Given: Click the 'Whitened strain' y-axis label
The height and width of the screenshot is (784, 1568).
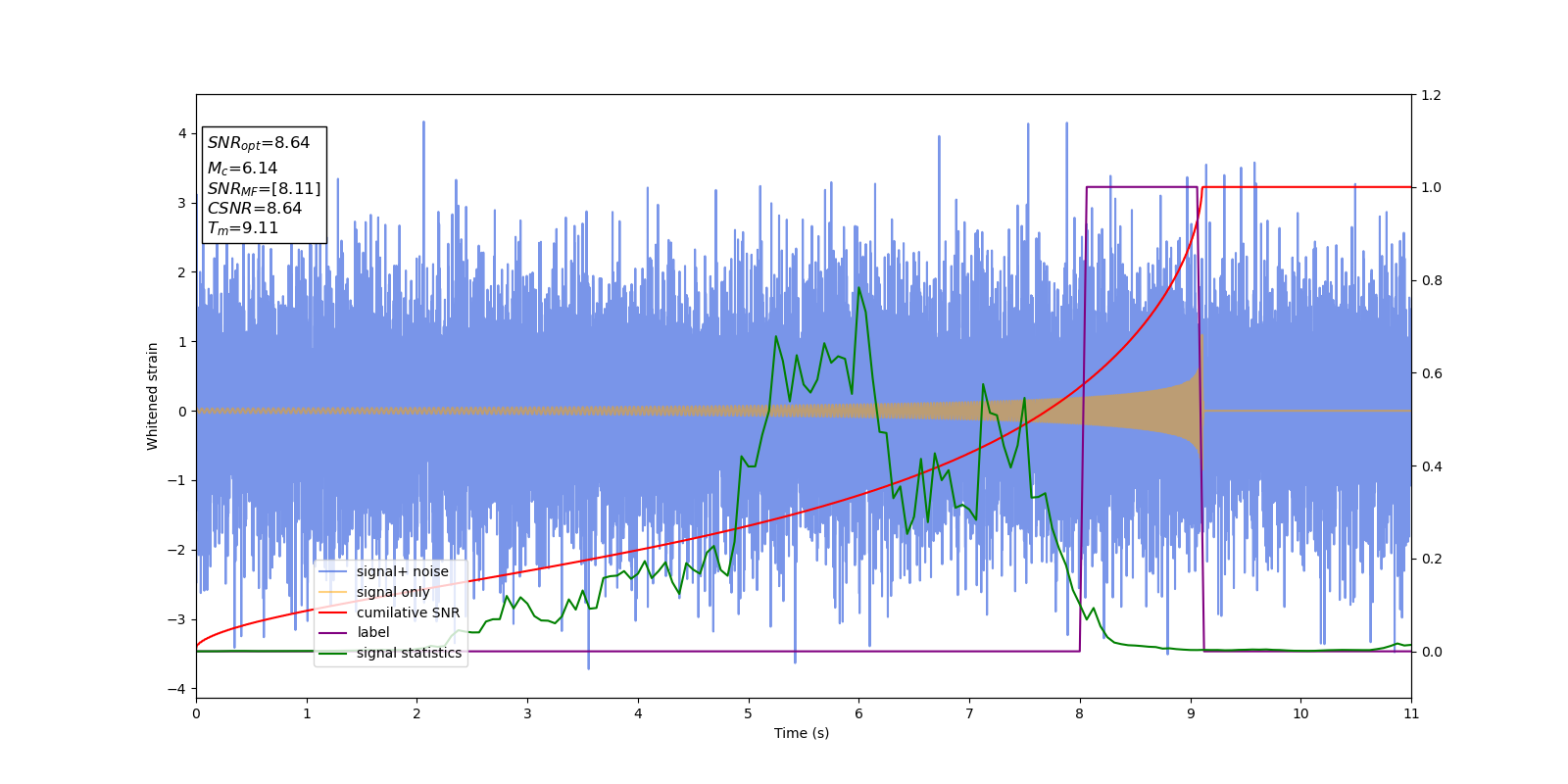Looking at the screenshot, I should click(152, 396).
